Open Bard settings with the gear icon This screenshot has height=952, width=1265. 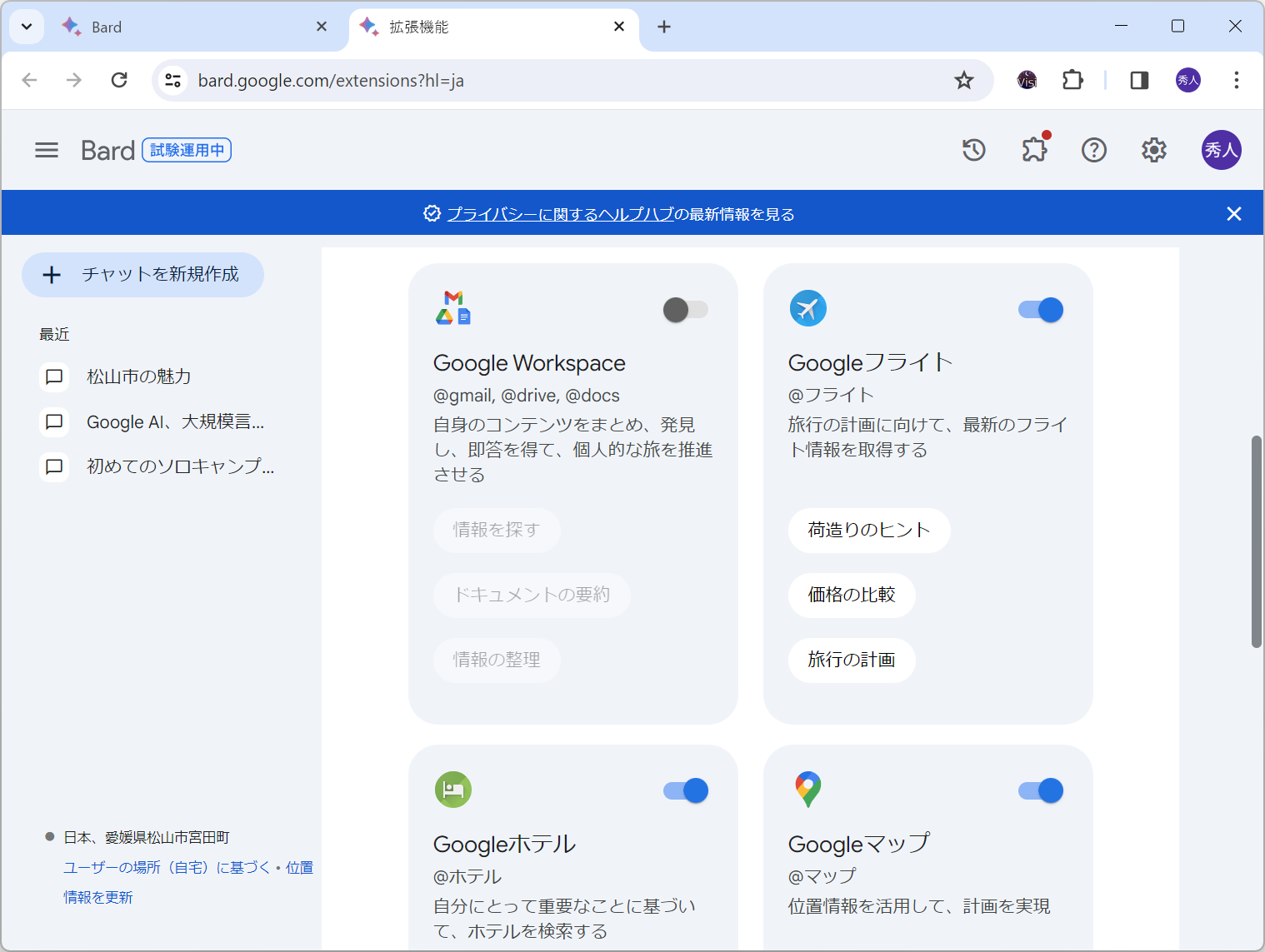(x=1153, y=150)
